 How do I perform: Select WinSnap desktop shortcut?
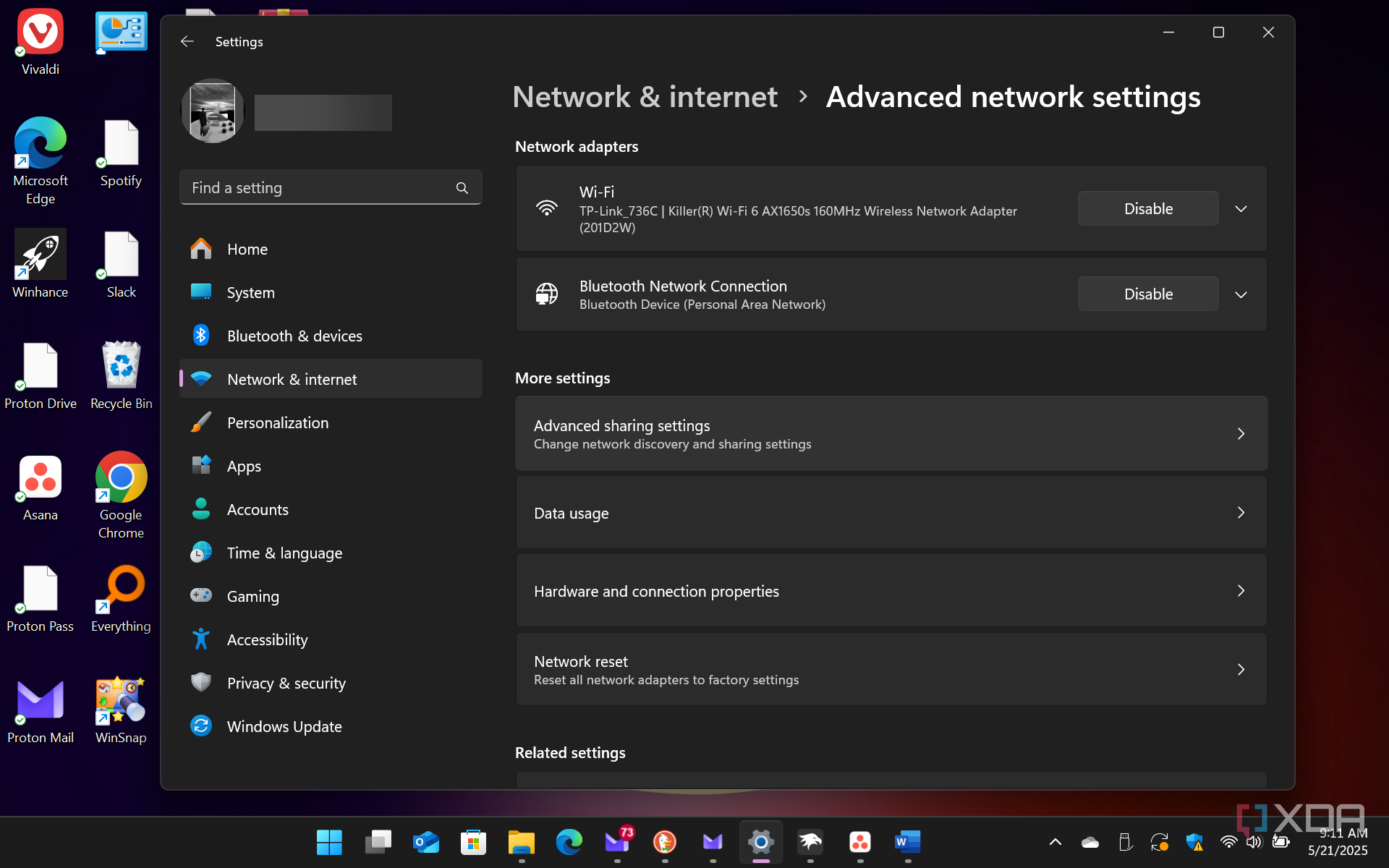pyautogui.click(x=122, y=710)
